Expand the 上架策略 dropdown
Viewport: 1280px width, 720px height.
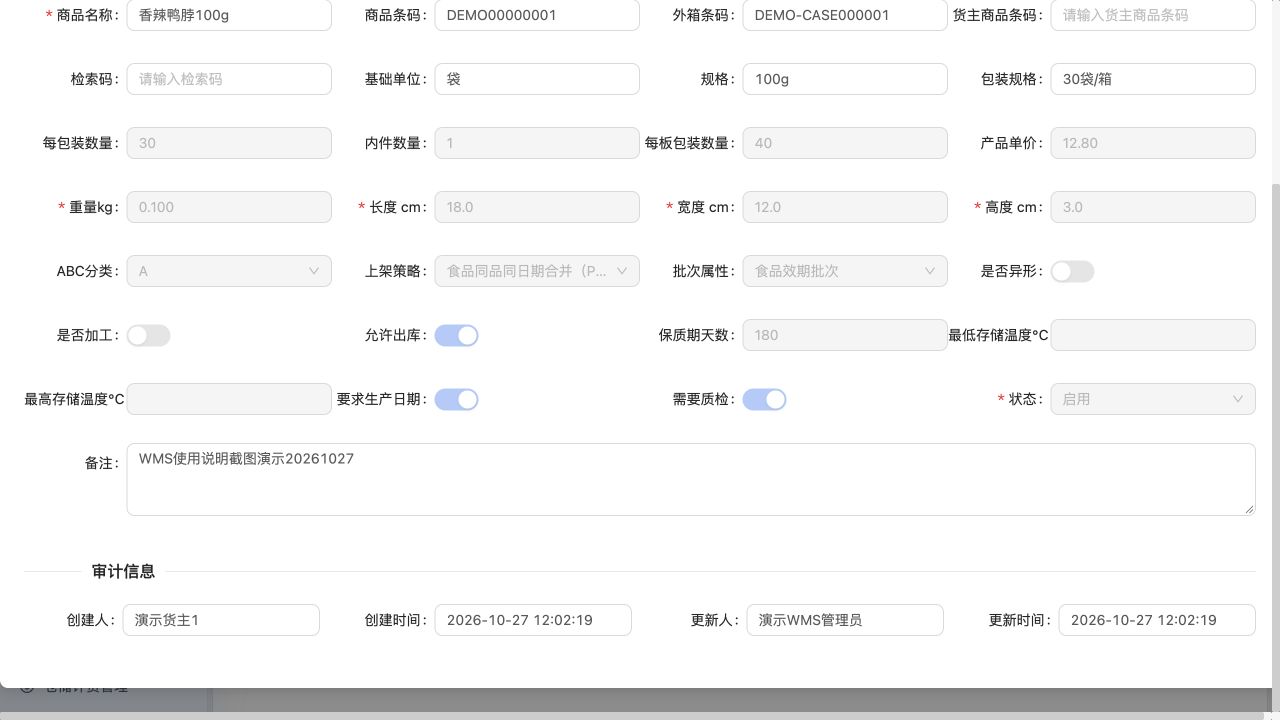pyautogui.click(x=537, y=271)
